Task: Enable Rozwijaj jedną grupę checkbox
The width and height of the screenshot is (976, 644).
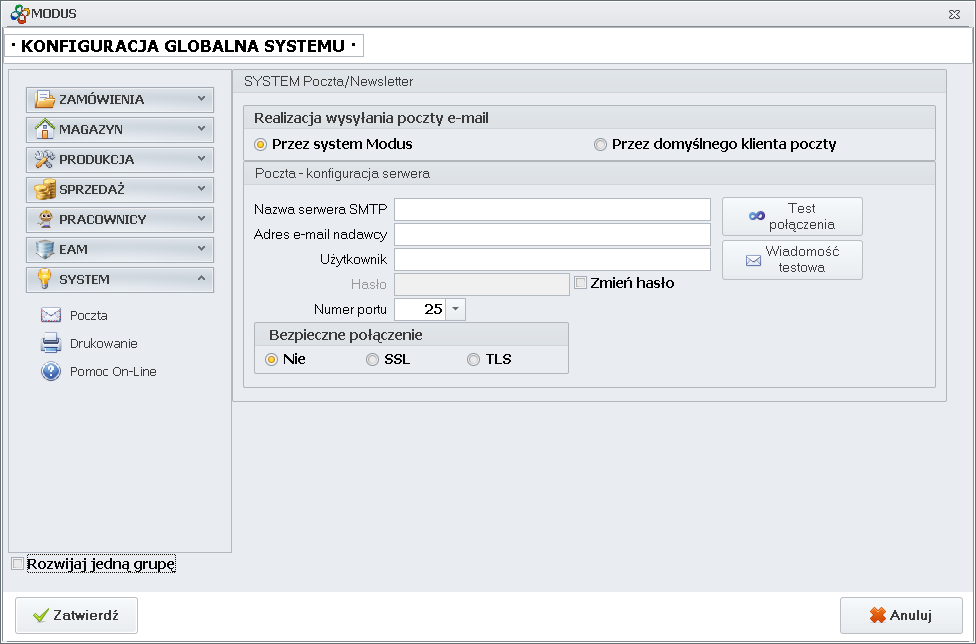Action: coord(18,564)
